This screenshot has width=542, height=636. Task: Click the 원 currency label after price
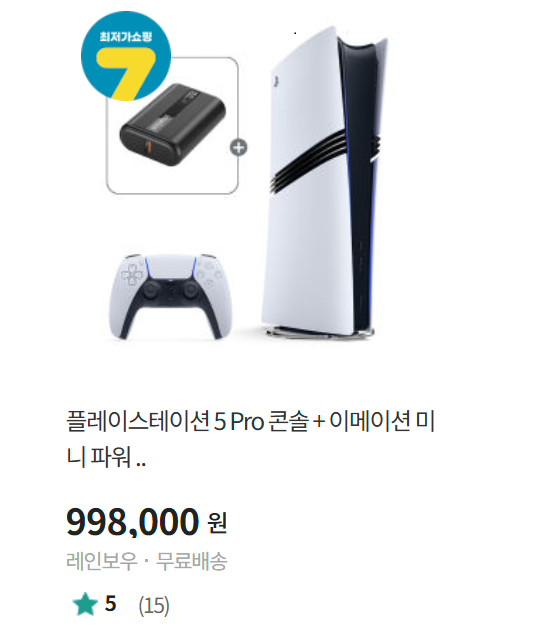click(217, 523)
